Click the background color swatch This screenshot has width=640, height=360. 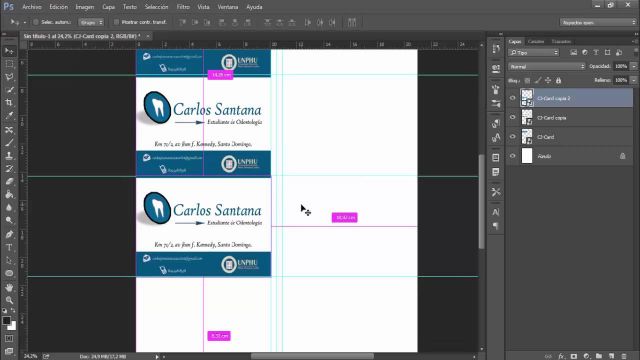tap(13, 327)
